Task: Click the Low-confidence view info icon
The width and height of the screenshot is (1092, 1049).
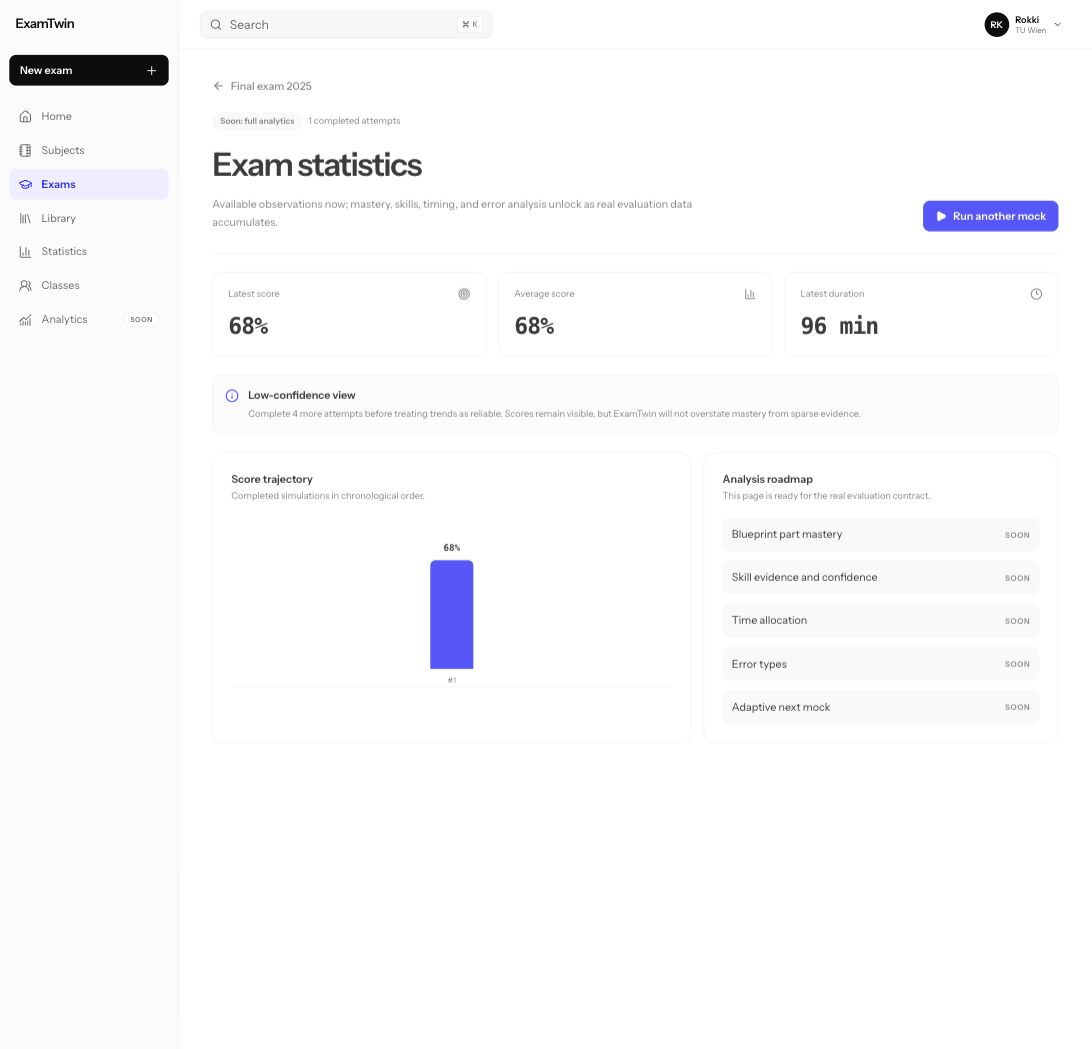Action: (x=232, y=396)
